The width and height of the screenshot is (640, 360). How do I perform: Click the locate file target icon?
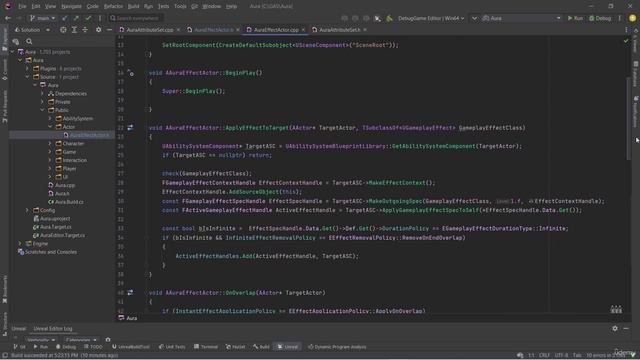(63, 30)
